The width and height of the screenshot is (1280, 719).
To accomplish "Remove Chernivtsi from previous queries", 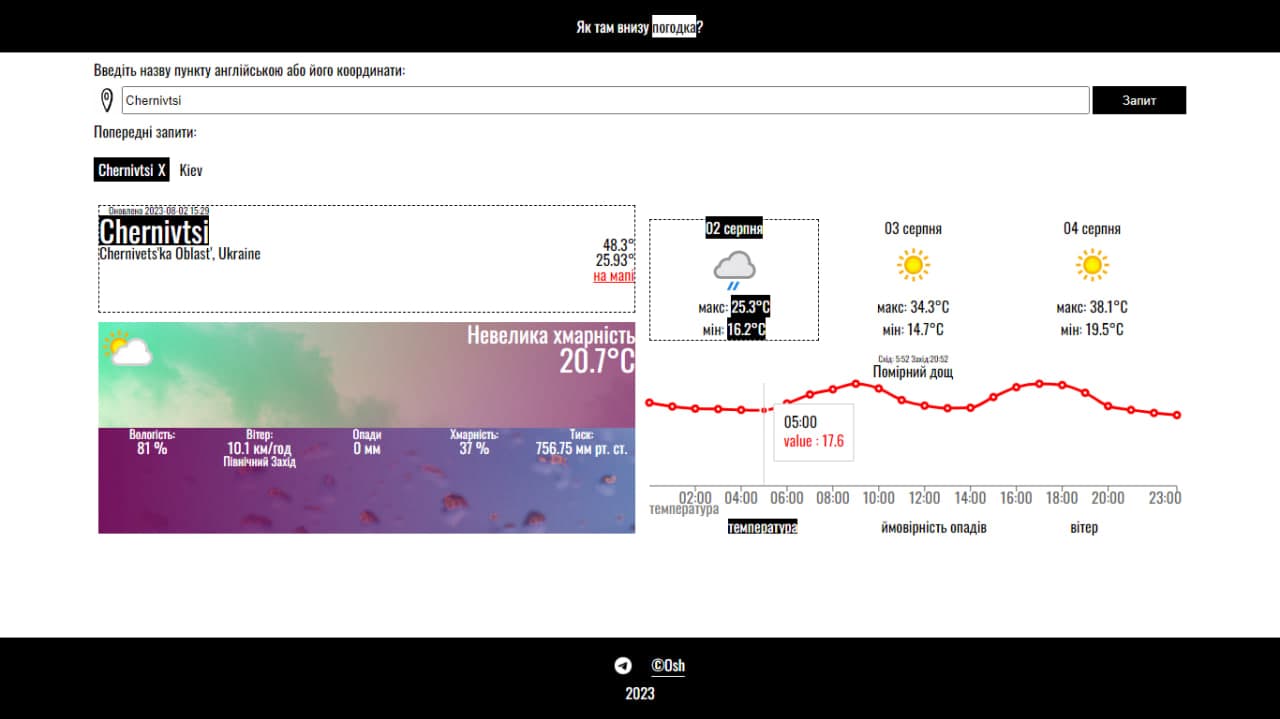I will (161, 170).
